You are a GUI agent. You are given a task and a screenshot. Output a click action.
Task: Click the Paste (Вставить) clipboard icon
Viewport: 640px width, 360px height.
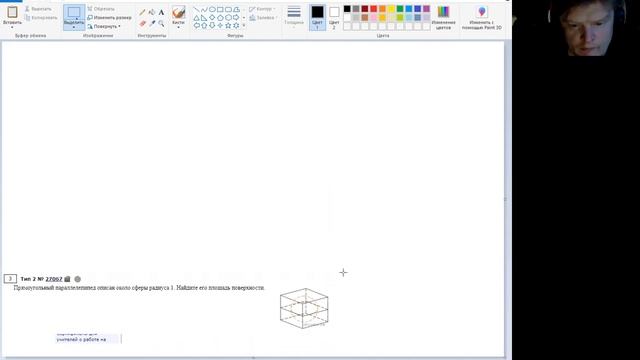(x=12, y=12)
